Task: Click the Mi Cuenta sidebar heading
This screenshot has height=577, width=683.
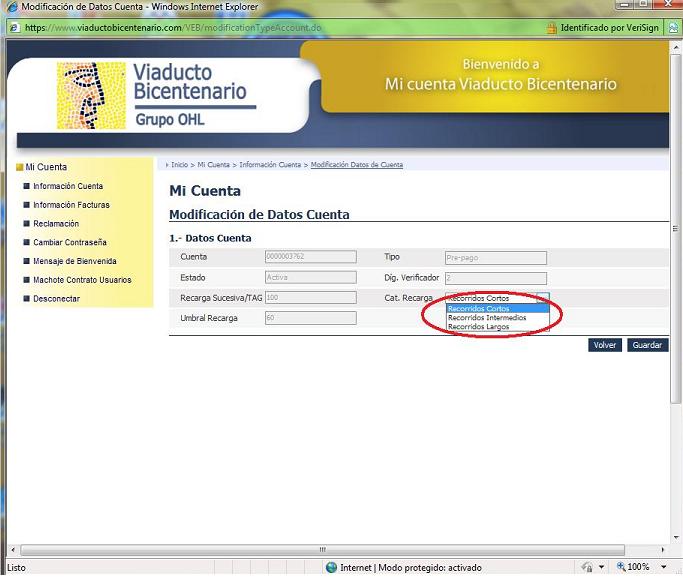Action: 46,167
